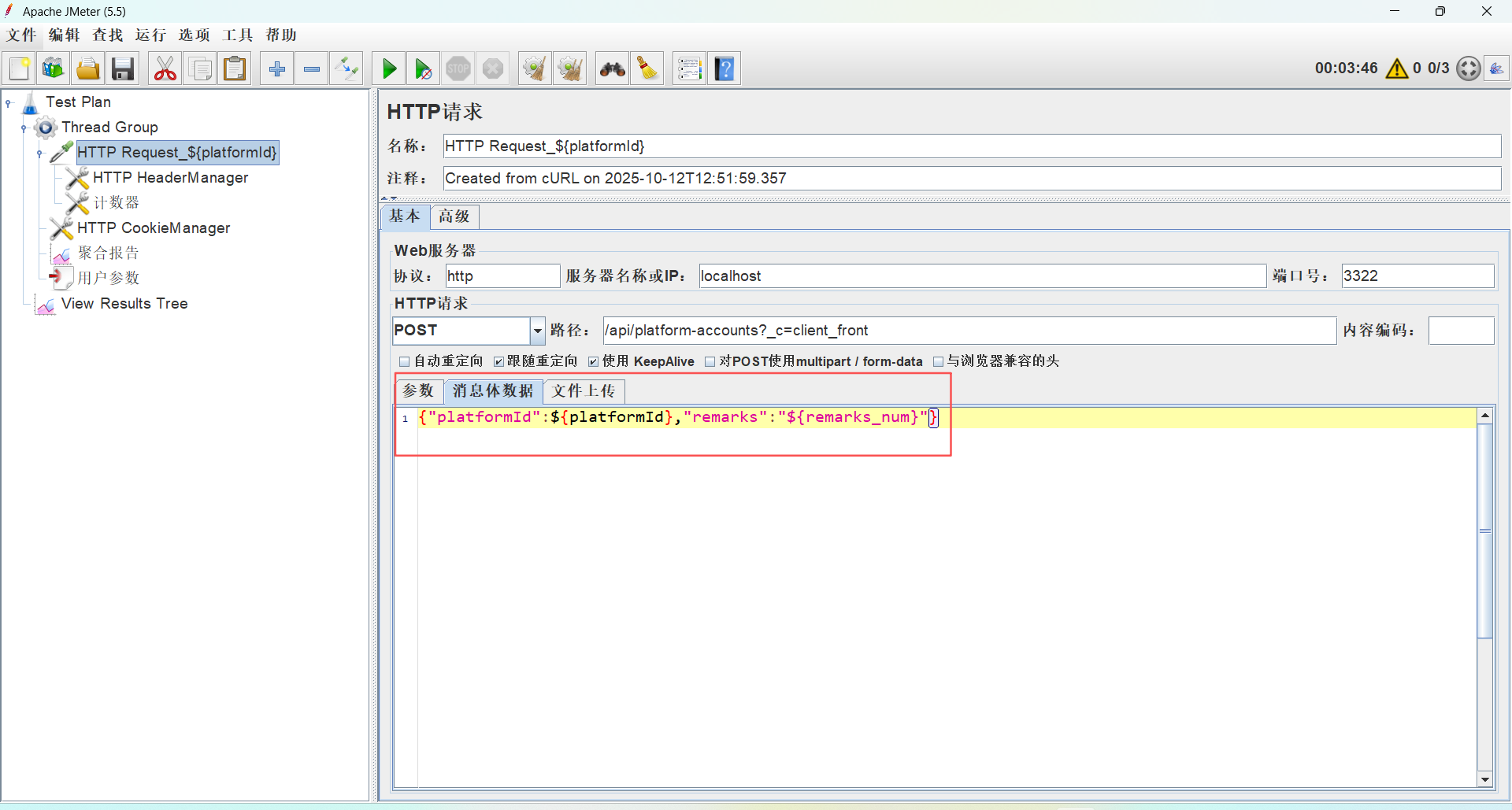The width and height of the screenshot is (1512, 810).
Task: Collapse the Test Plan tree node
Action: pyautogui.click(x=9, y=102)
